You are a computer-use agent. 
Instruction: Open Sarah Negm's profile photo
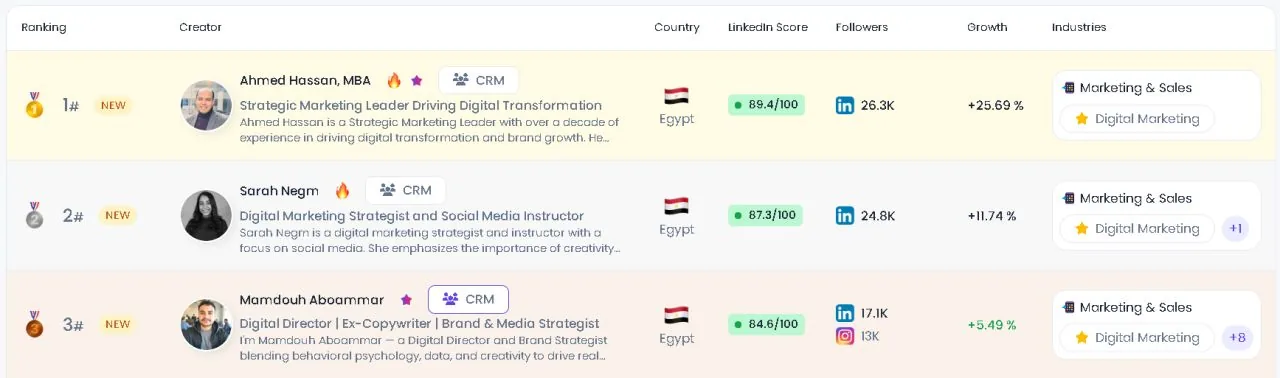206,215
